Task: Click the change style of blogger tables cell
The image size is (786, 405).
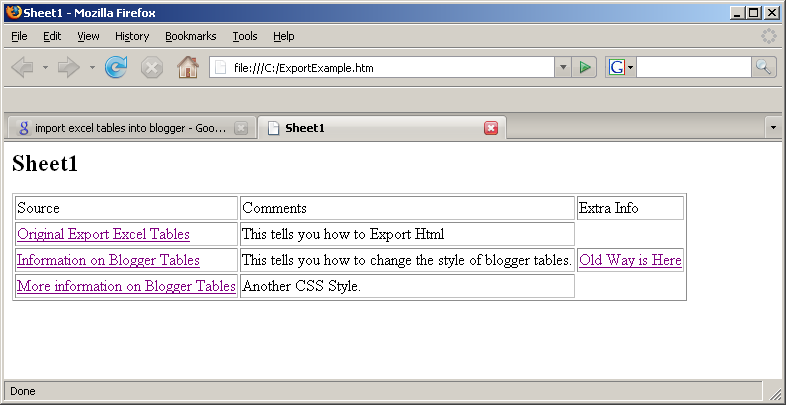Action: click(407, 260)
